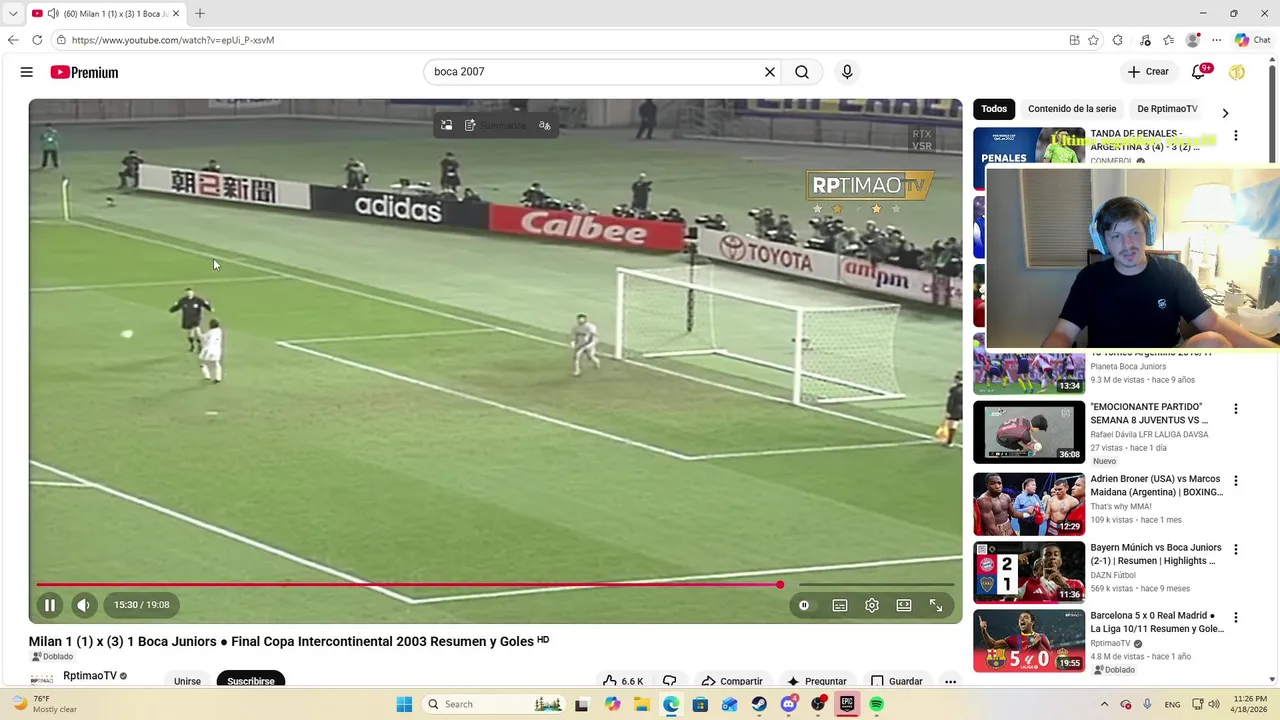Switch player to theater mode

pos(904,605)
